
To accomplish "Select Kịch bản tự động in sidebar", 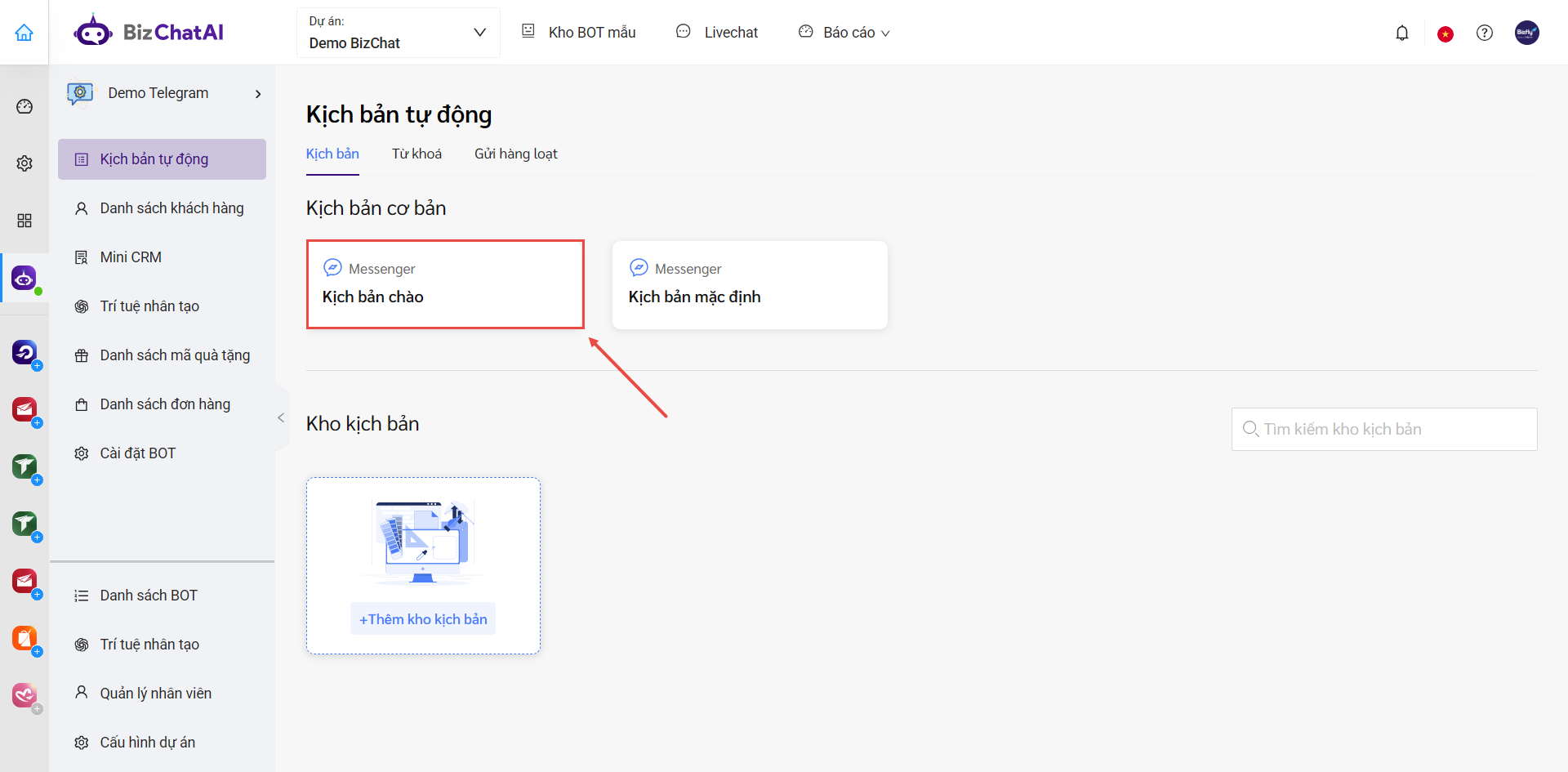I will click(x=162, y=159).
